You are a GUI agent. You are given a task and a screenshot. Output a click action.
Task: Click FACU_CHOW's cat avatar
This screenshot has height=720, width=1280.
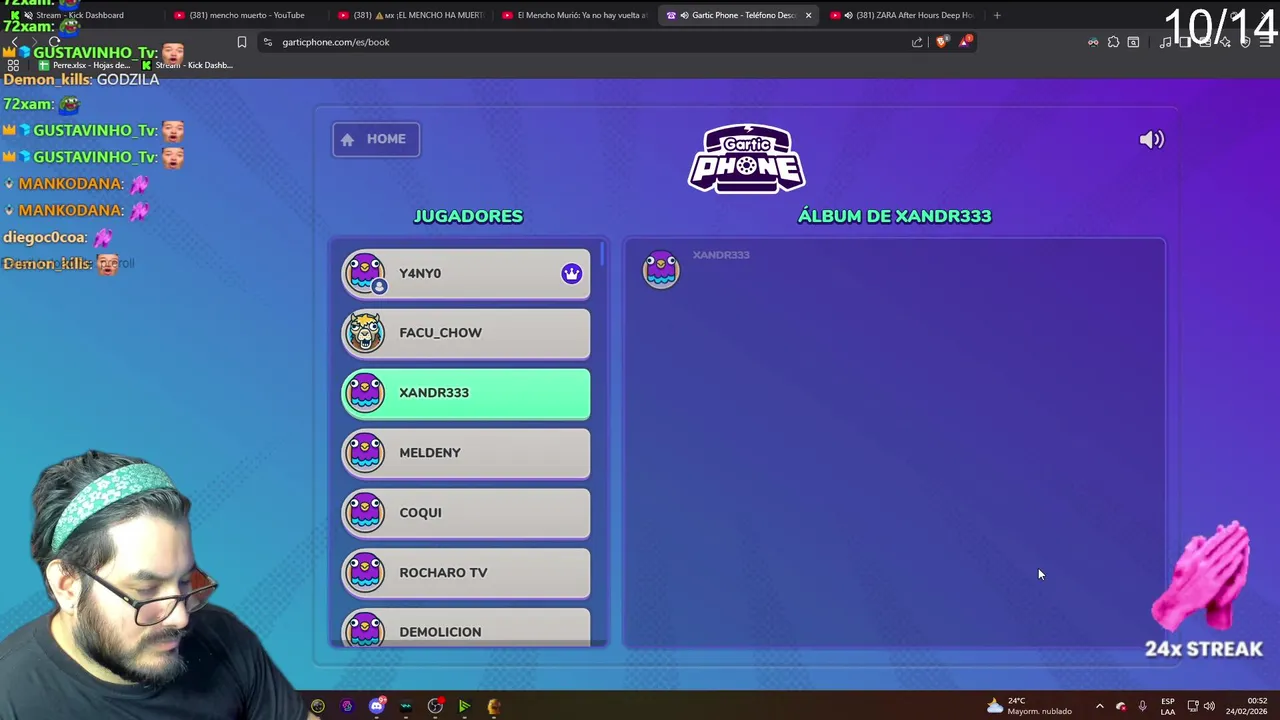(x=365, y=333)
